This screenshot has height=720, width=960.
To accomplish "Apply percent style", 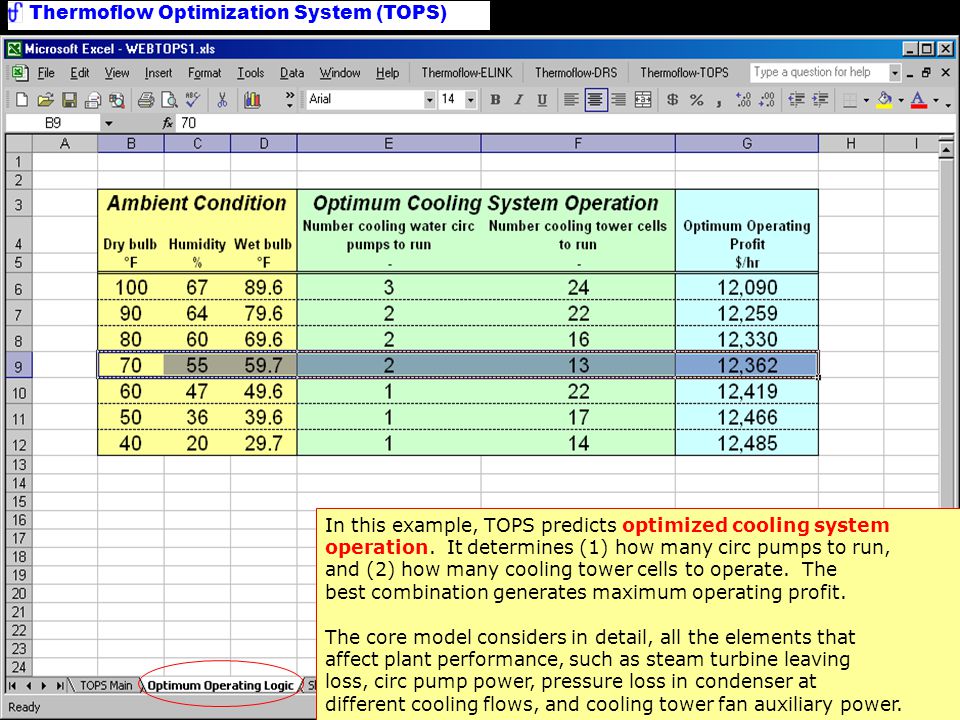I will tap(696, 100).
